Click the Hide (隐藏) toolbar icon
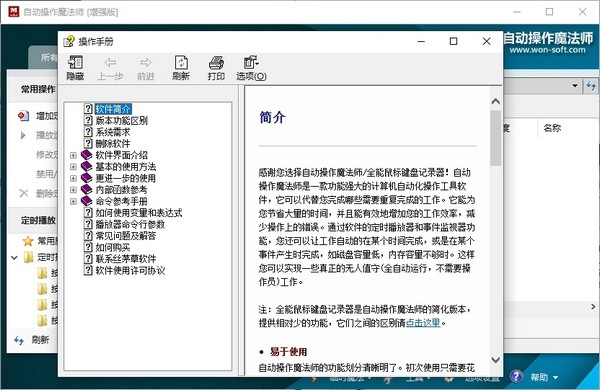Image resolution: width=600 pixels, height=390 pixels. point(75,62)
